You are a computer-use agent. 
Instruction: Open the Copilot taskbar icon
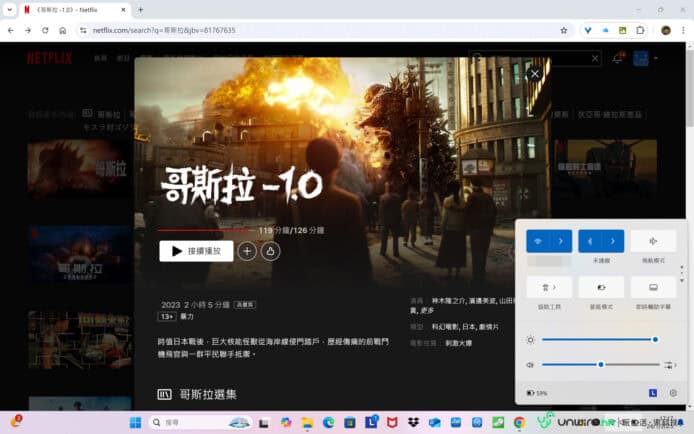point(286,423)
